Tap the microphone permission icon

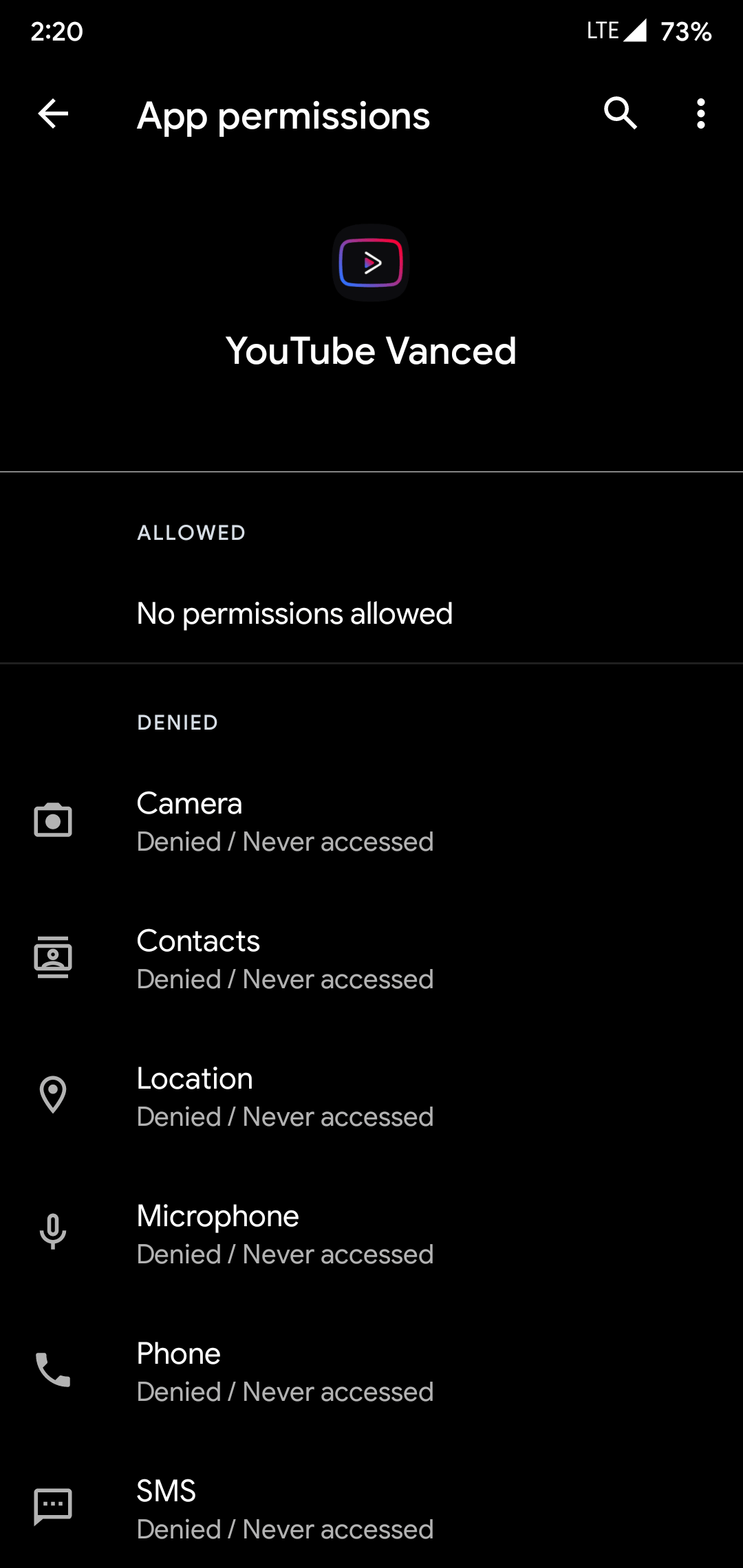point(53,1232)
